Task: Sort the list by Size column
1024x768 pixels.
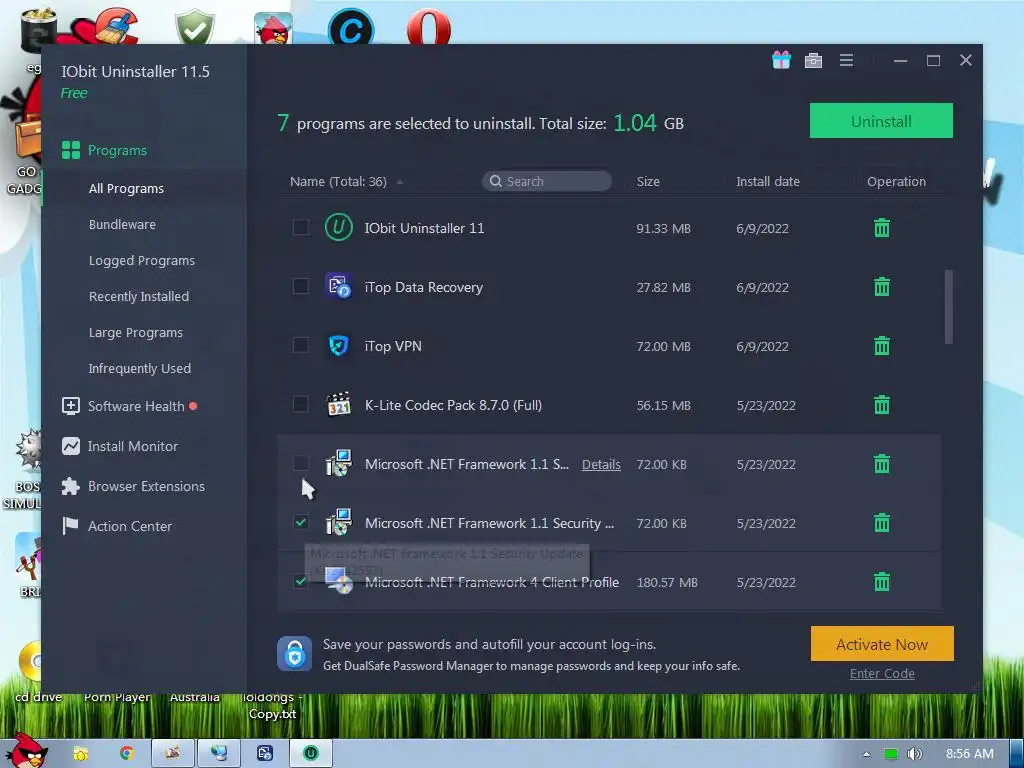Action: [648, 182]
